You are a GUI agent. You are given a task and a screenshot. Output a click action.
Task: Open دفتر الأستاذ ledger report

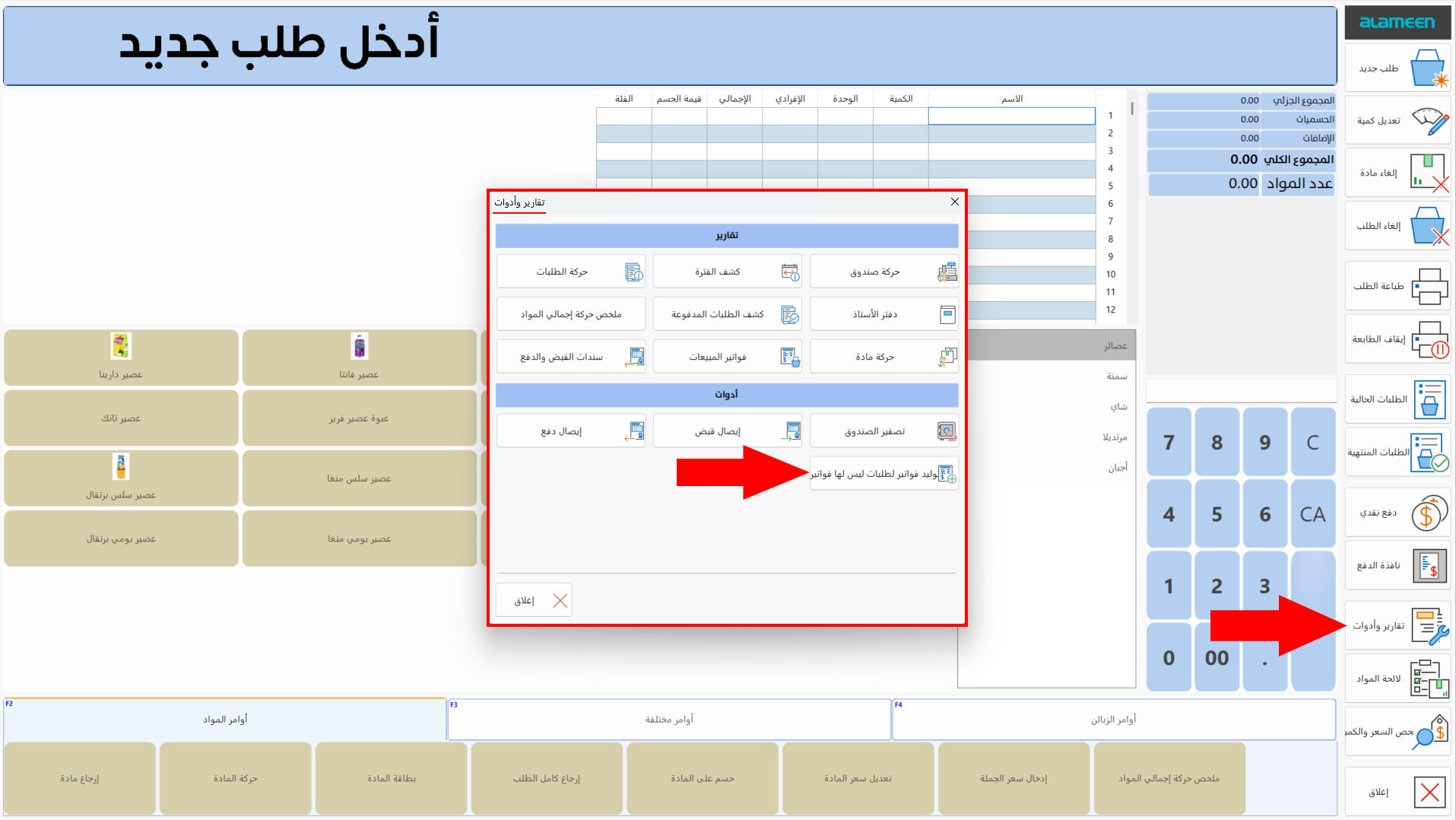(883, 314)
